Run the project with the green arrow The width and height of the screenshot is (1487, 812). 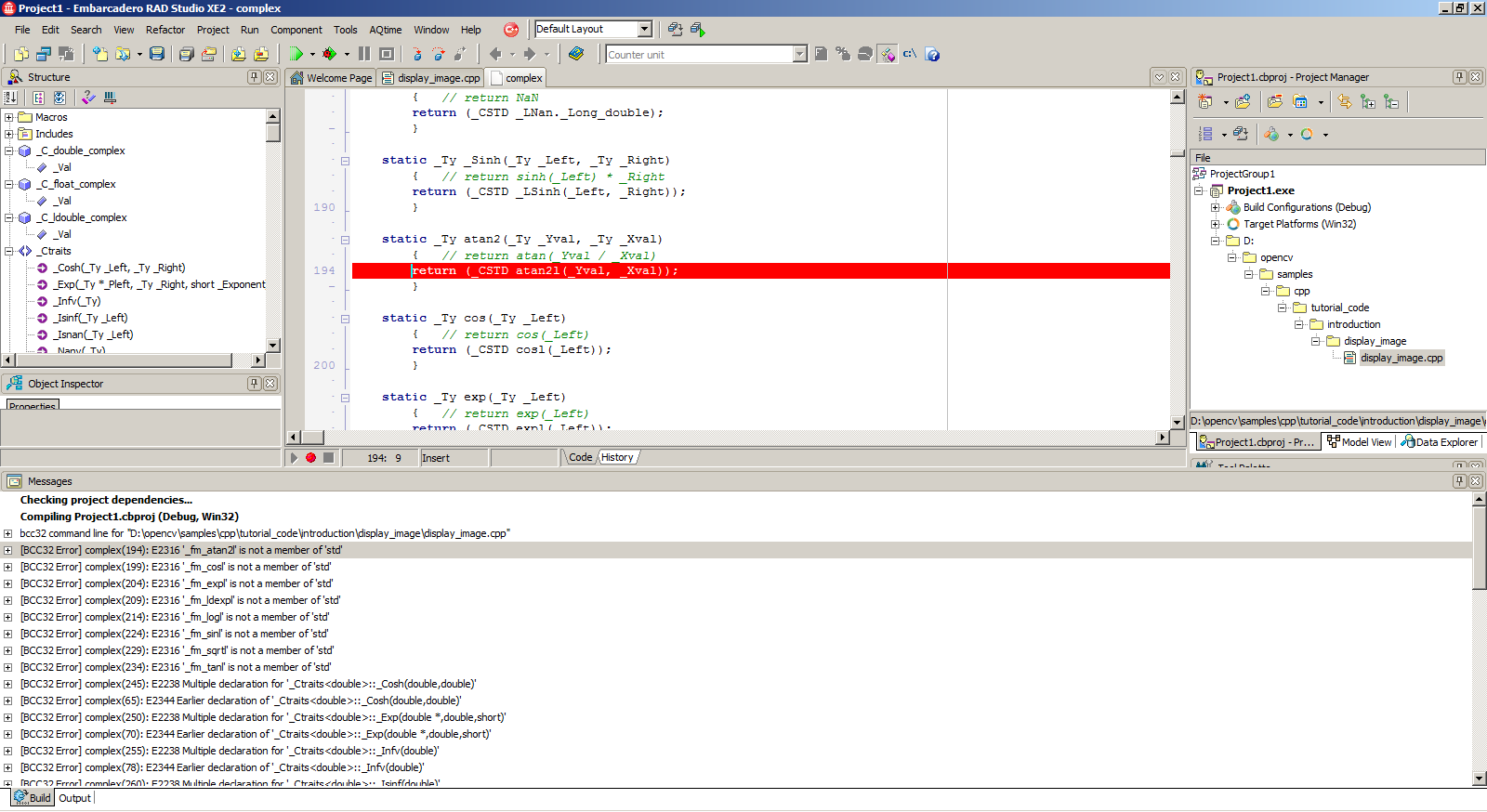296,54
